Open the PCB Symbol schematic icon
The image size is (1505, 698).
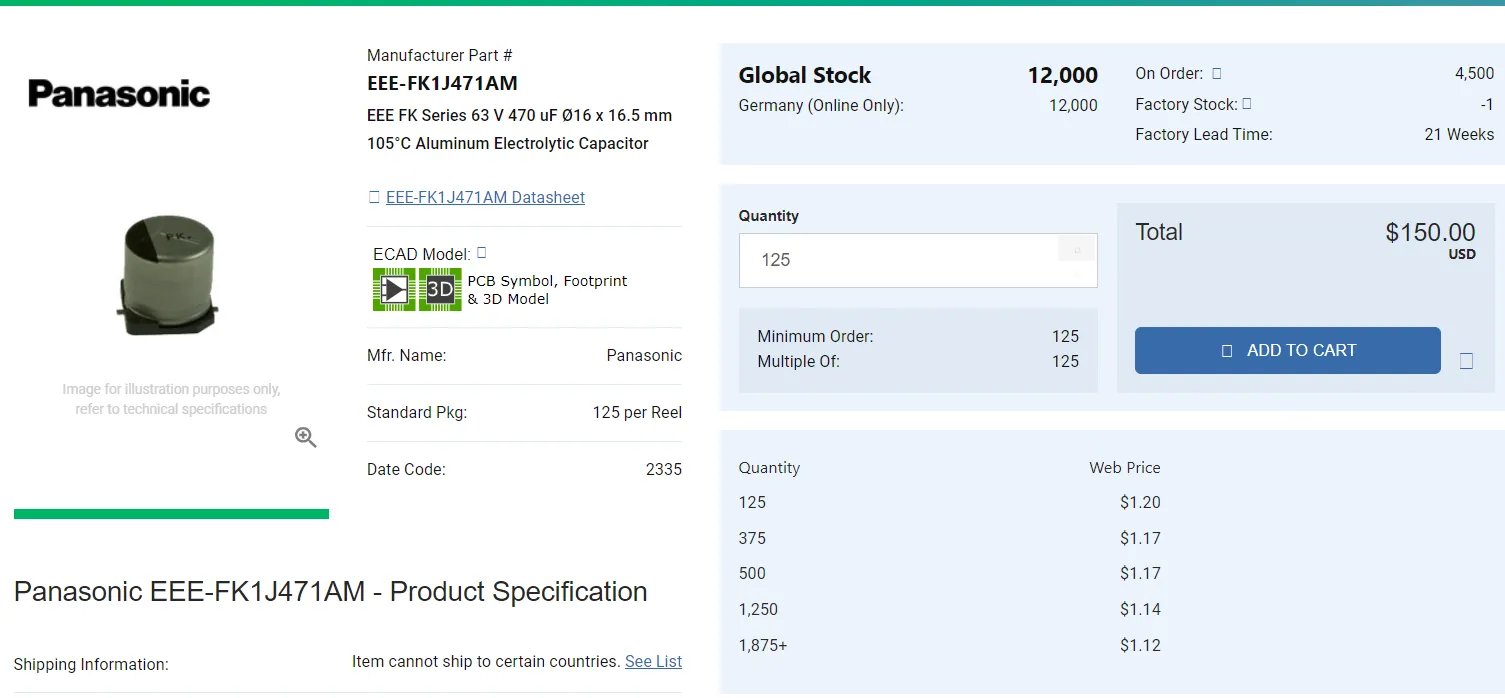click(394, 290)
